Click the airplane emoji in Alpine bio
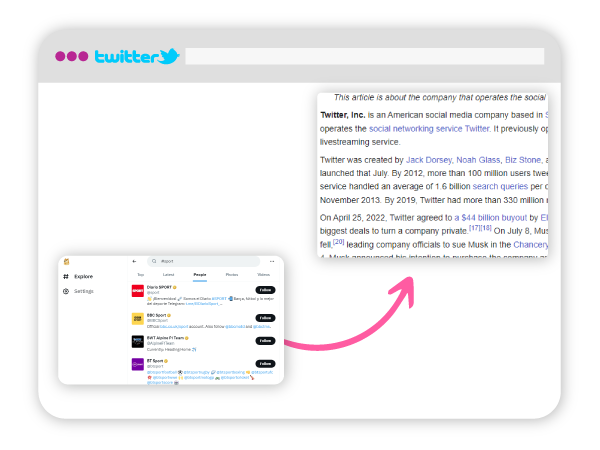Viewport: 600px width, 450px height. coord(194,349)
